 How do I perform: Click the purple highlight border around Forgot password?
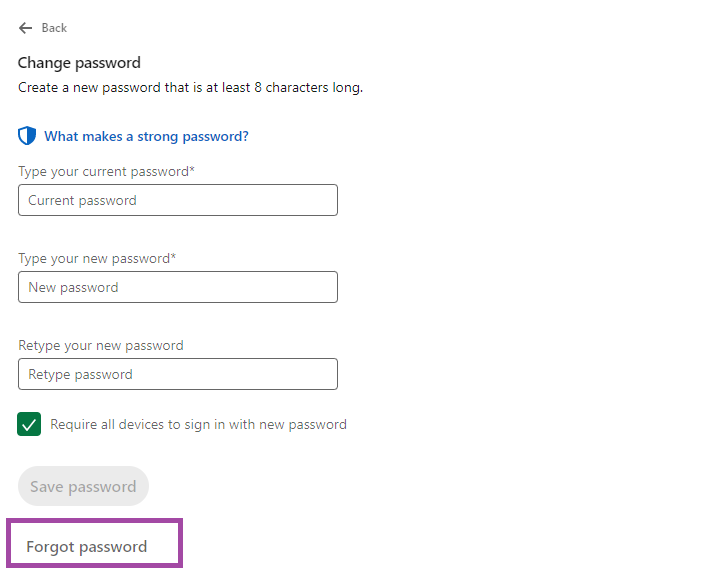click(x=94, y=520)
